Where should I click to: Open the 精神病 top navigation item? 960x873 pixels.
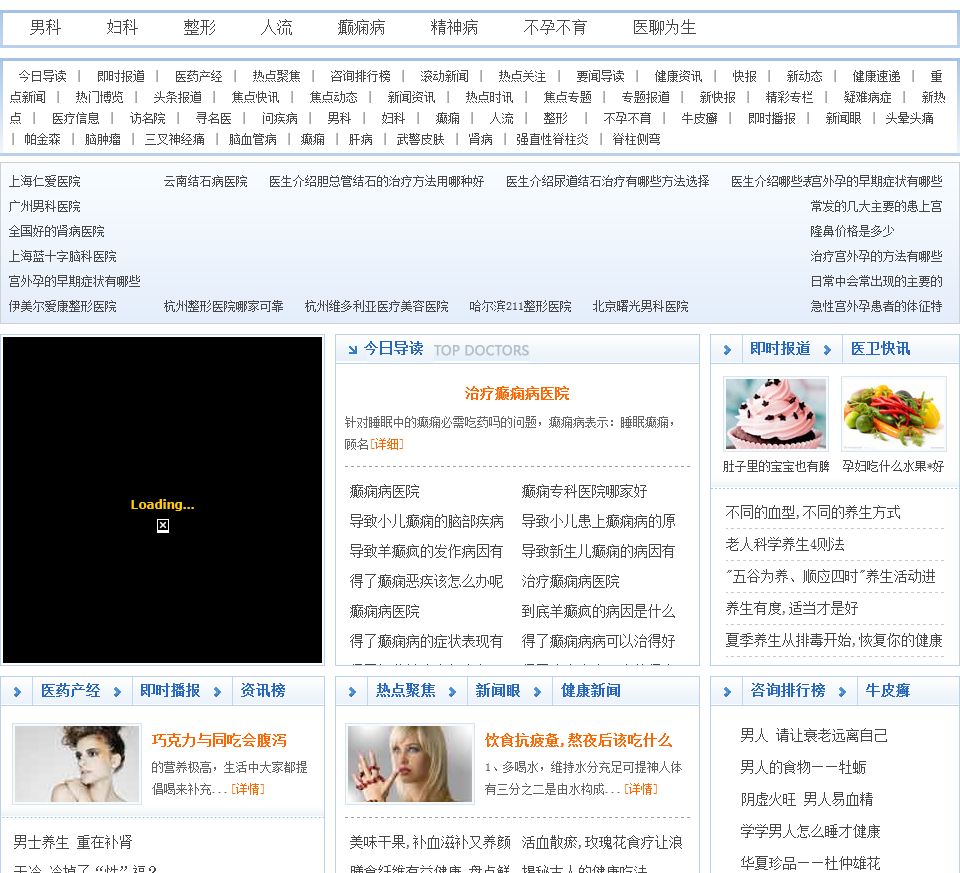454,28
